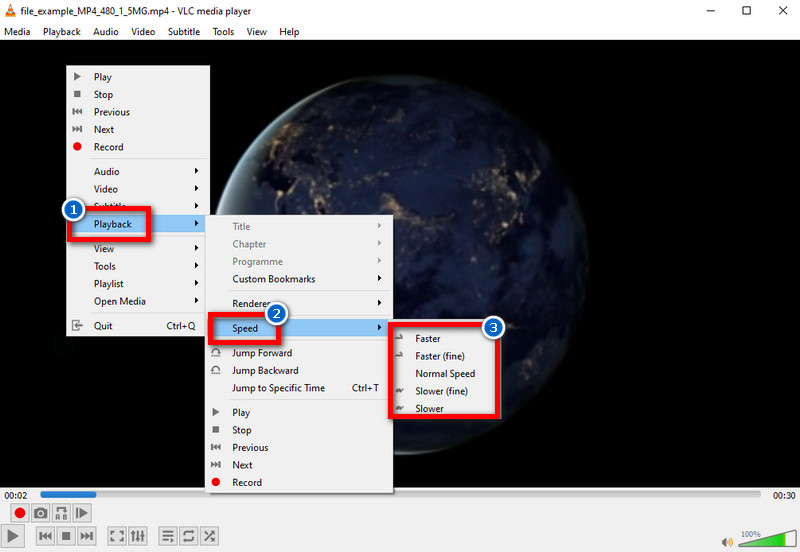The height and width of the screenshot is (552, 800).
Task: Show extended settings equalizer icon
Action: pyautogui.click(x=138, y=536)
